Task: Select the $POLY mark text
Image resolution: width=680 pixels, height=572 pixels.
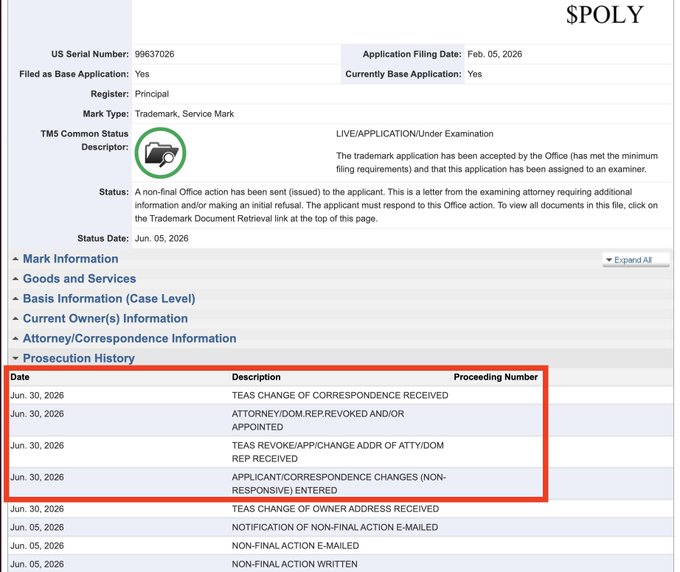Action: point(605,15)
